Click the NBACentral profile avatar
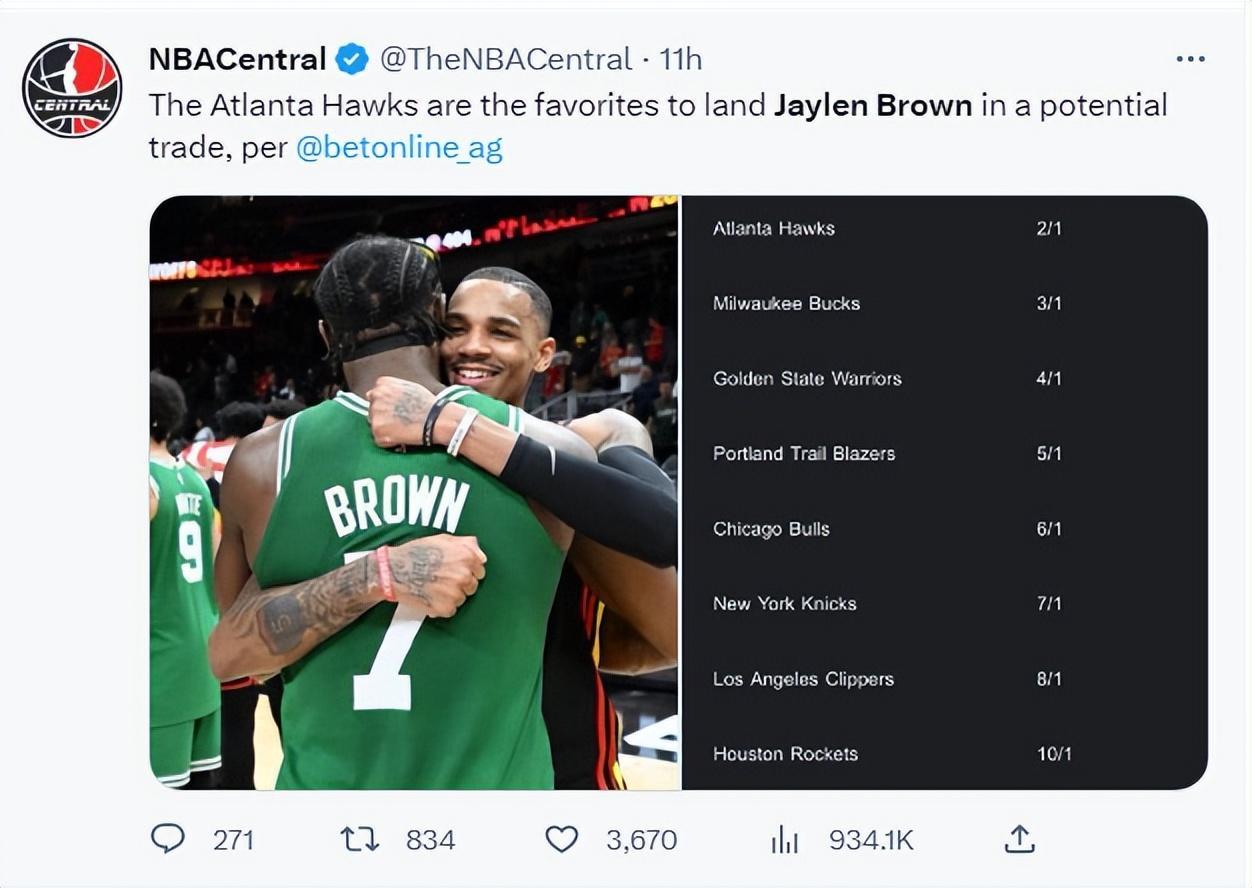Image resolution: width=1252 pixels, height=888 pixels. click(x=72, y=88)
